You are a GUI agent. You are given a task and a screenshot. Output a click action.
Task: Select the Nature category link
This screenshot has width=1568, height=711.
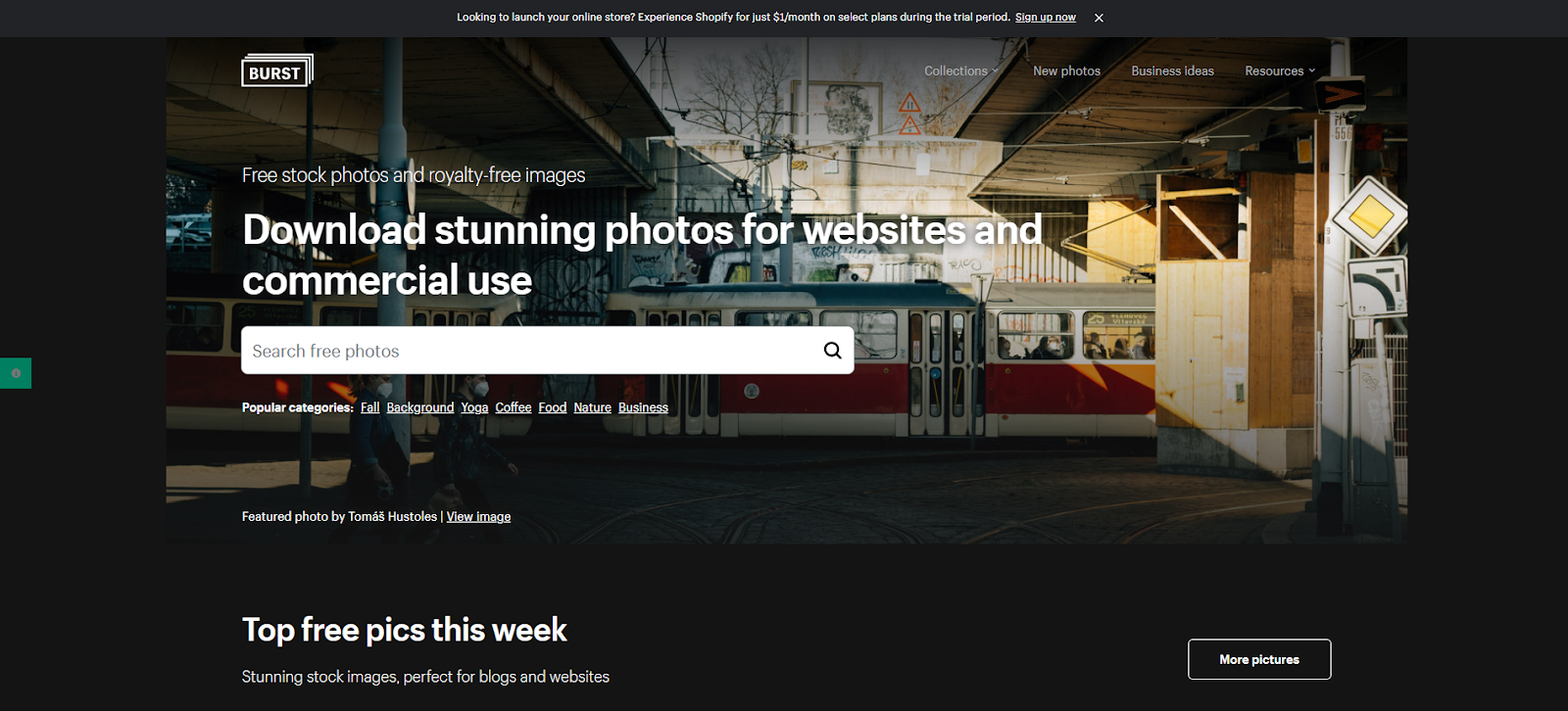click(592, 407)
